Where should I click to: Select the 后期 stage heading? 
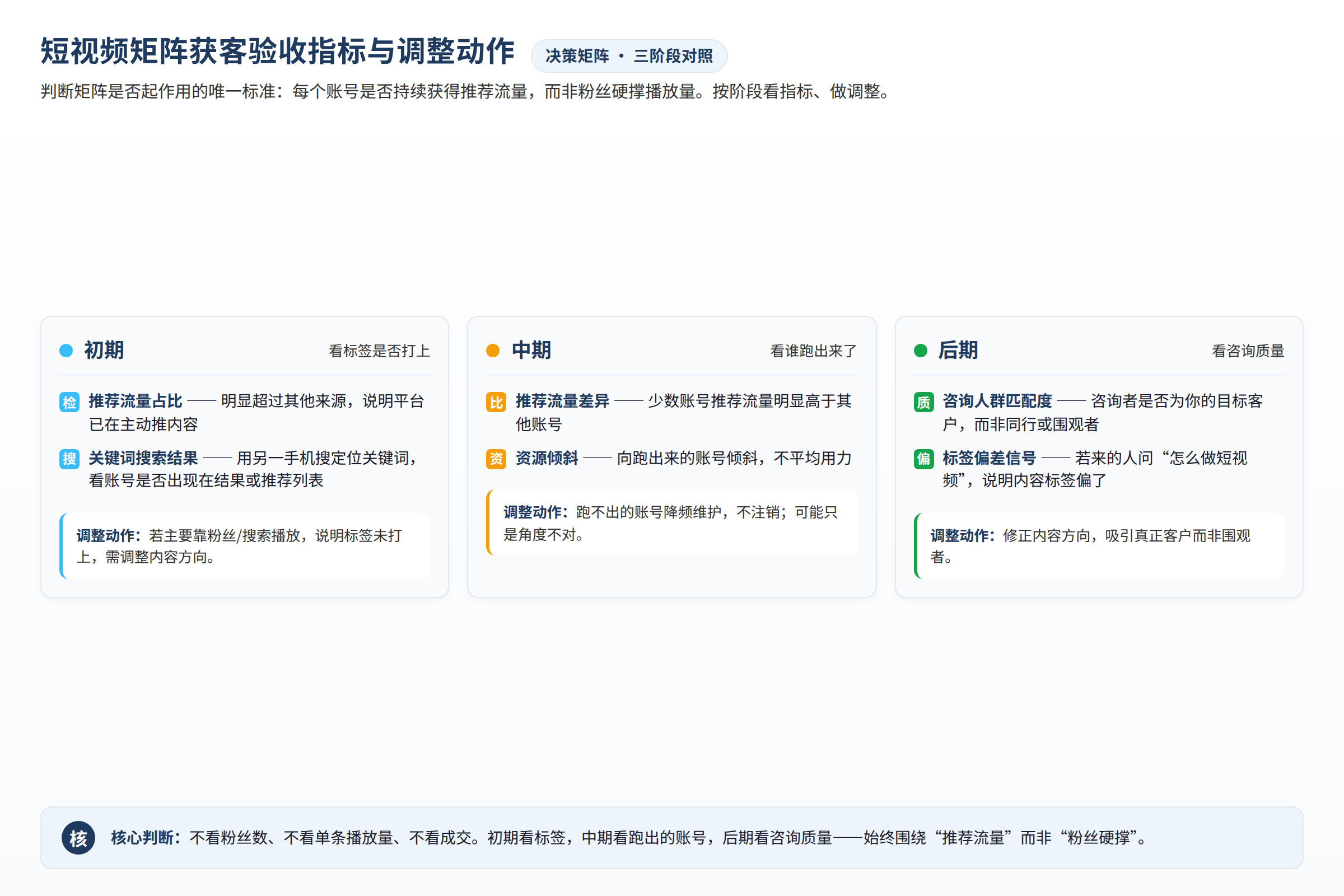(958, 349)
